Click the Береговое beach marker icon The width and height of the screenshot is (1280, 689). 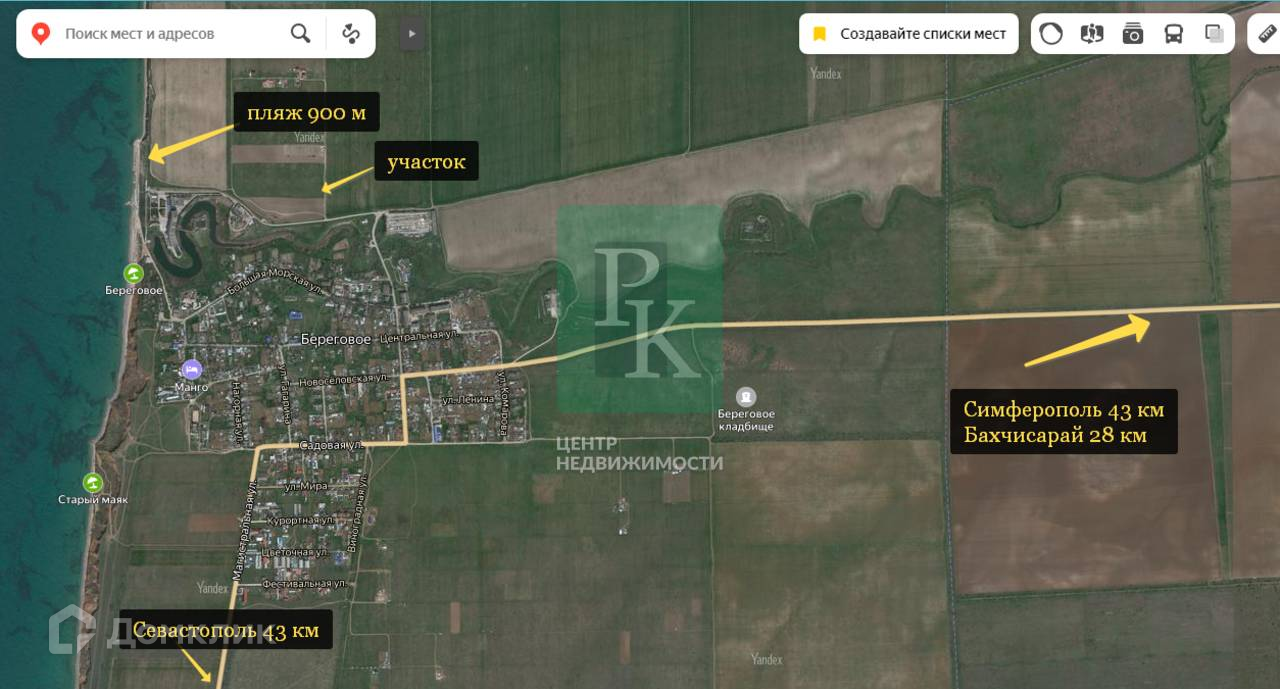[x=133, y=273]
